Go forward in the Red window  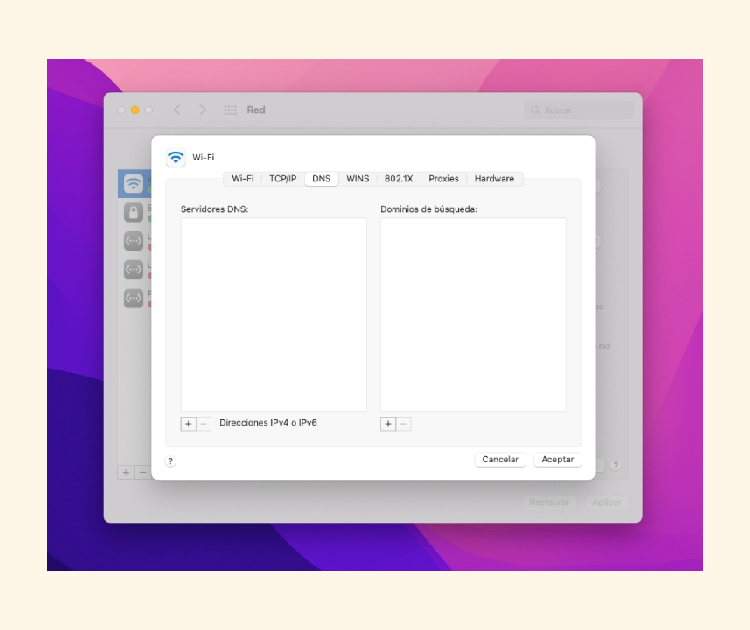(x=202, y=110)
